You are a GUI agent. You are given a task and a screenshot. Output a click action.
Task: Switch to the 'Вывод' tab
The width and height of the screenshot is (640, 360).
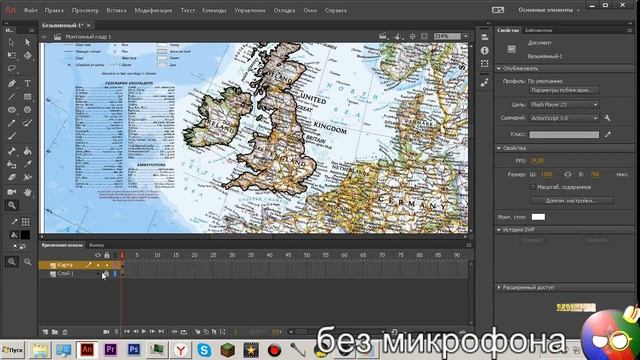tap(96, 245)
